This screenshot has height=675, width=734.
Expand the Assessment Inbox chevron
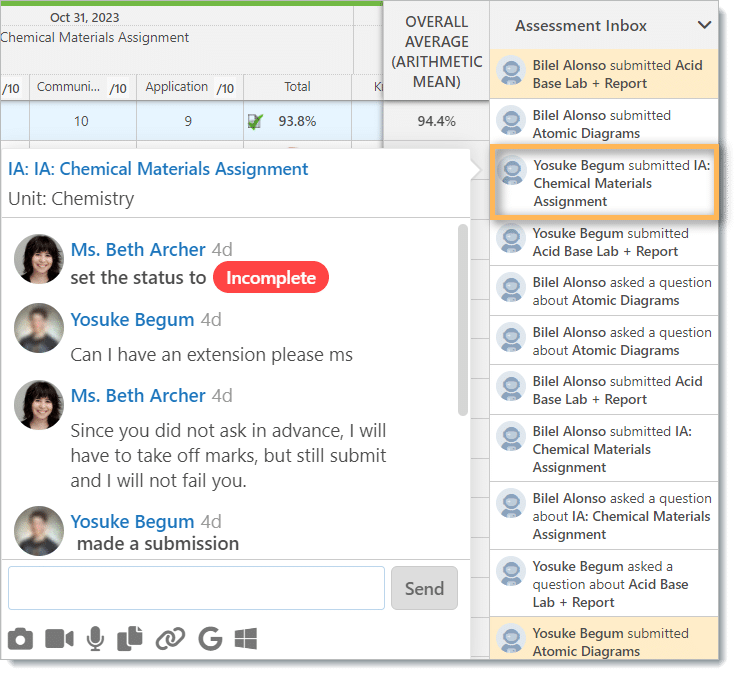pyautogui.click(x=704, y=26)
